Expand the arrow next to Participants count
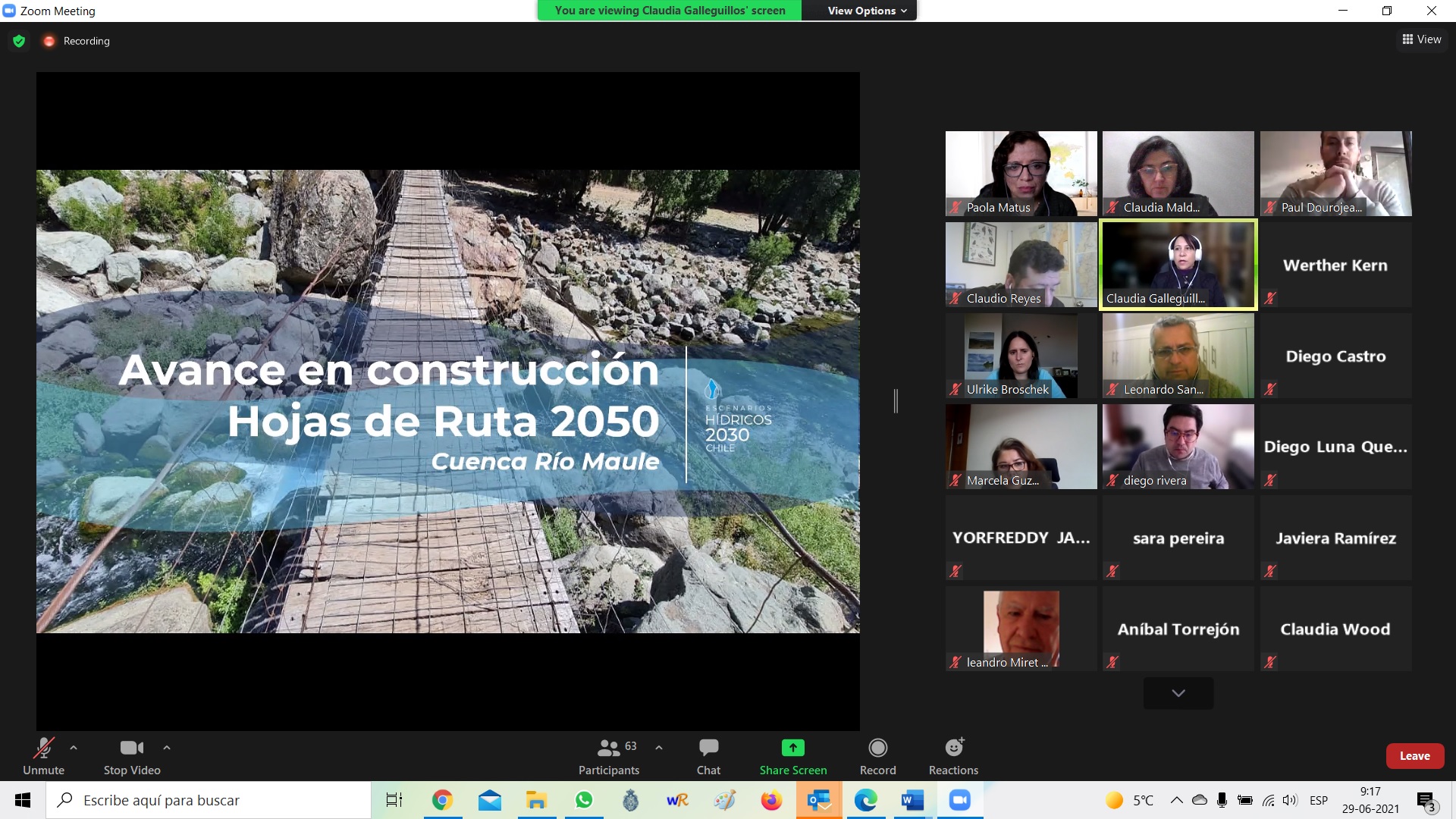Screen dimensions: 1456x819 659,748
